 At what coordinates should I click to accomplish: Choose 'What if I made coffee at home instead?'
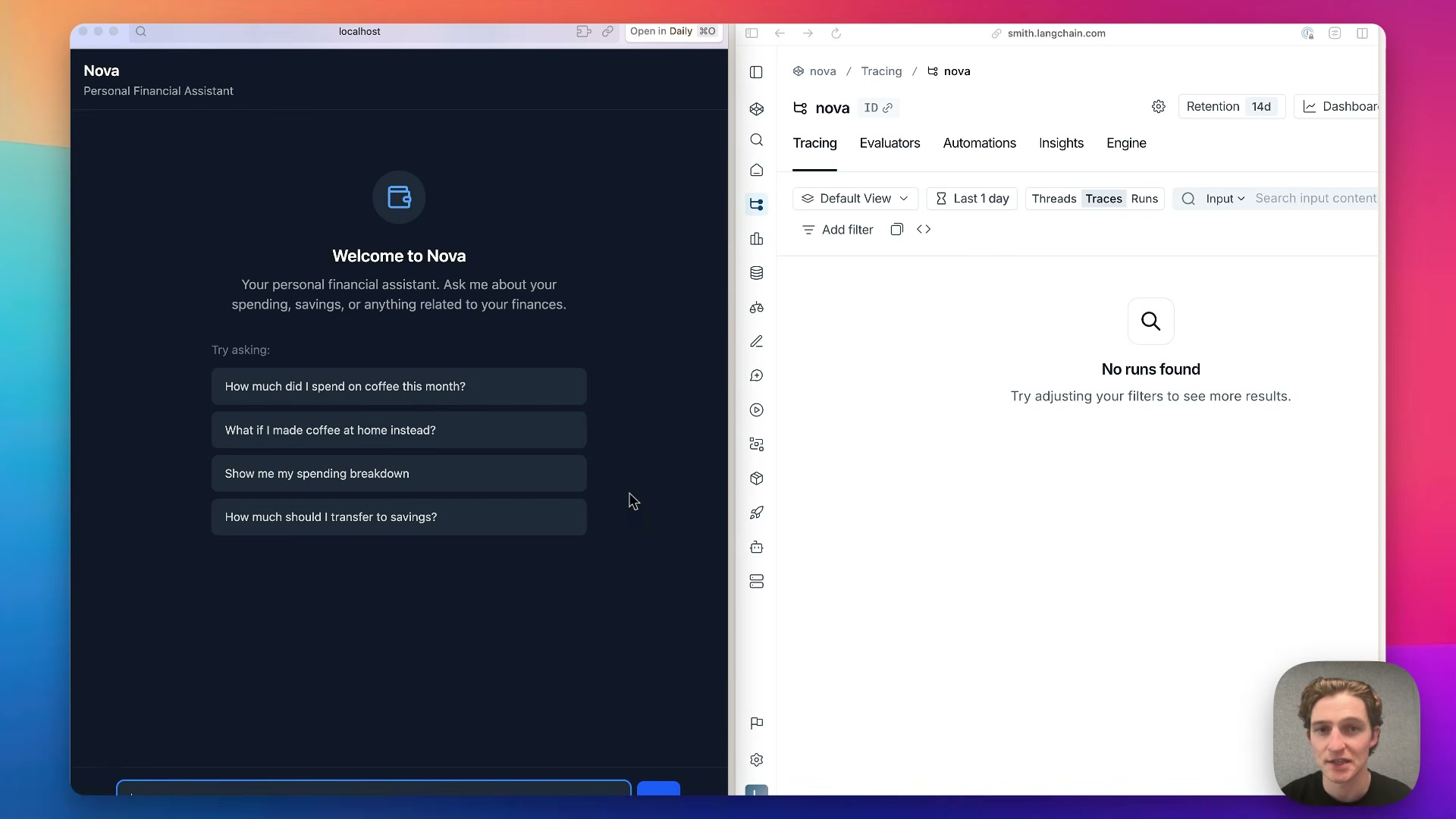399,430
